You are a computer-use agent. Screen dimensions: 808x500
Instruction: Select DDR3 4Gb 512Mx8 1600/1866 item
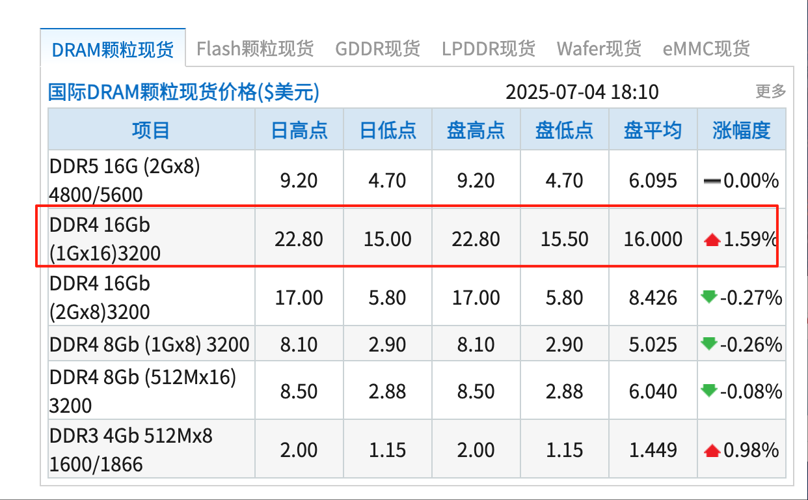(131, 450)
